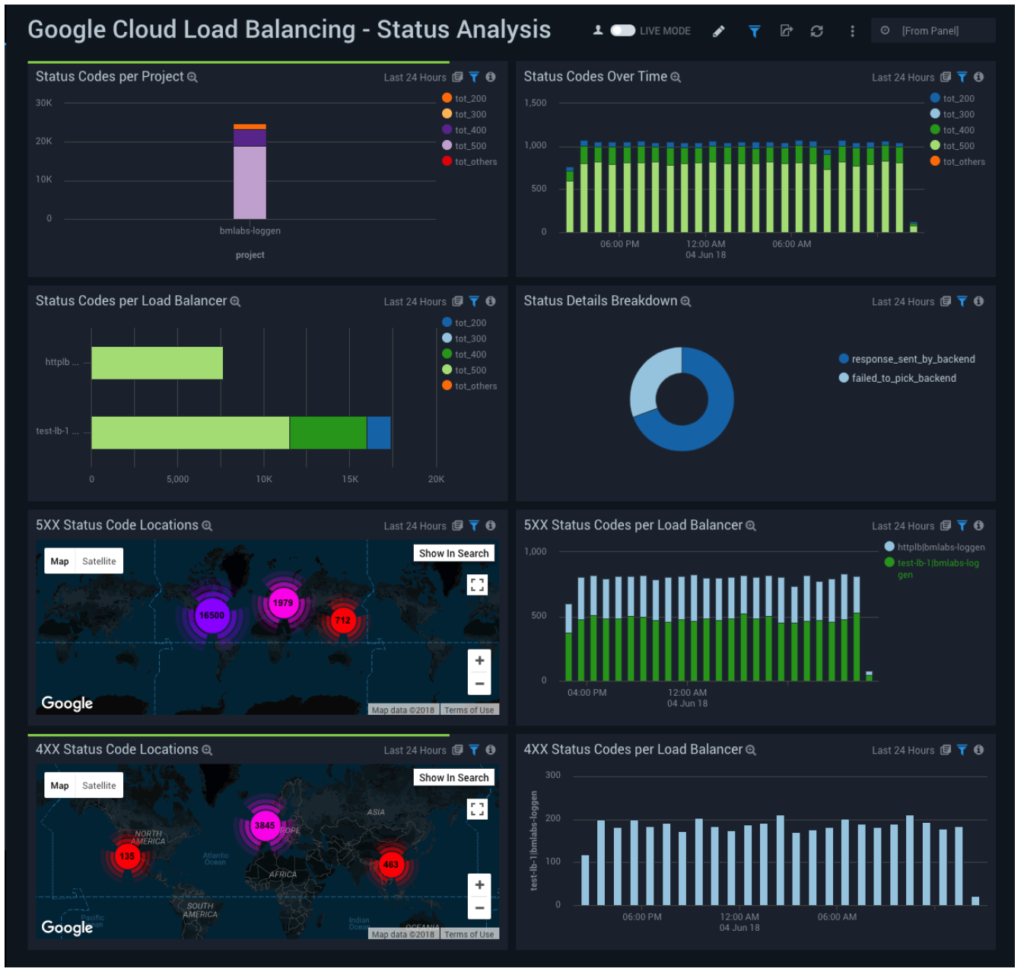The width and height of the screenshot is (1024, 975).
Task: Filter the Status Codes per Project panel
Action: (x=476, y=77)
